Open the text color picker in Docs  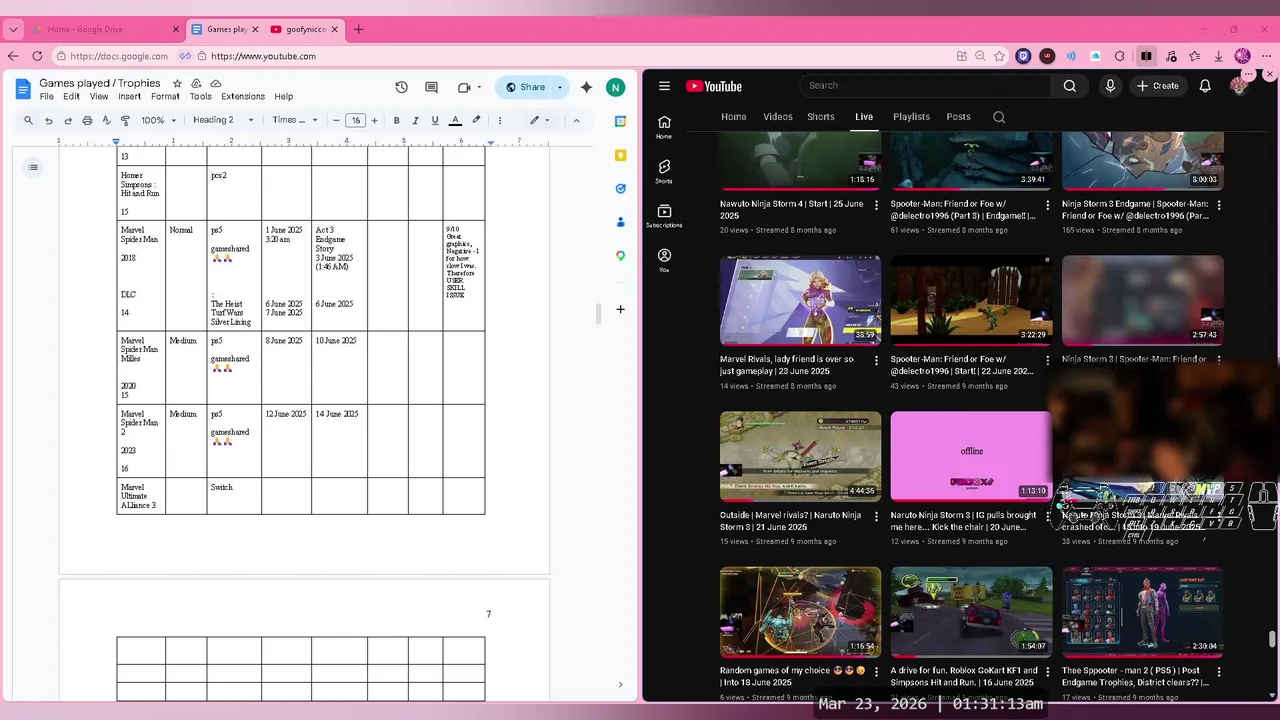pos(455,120)
